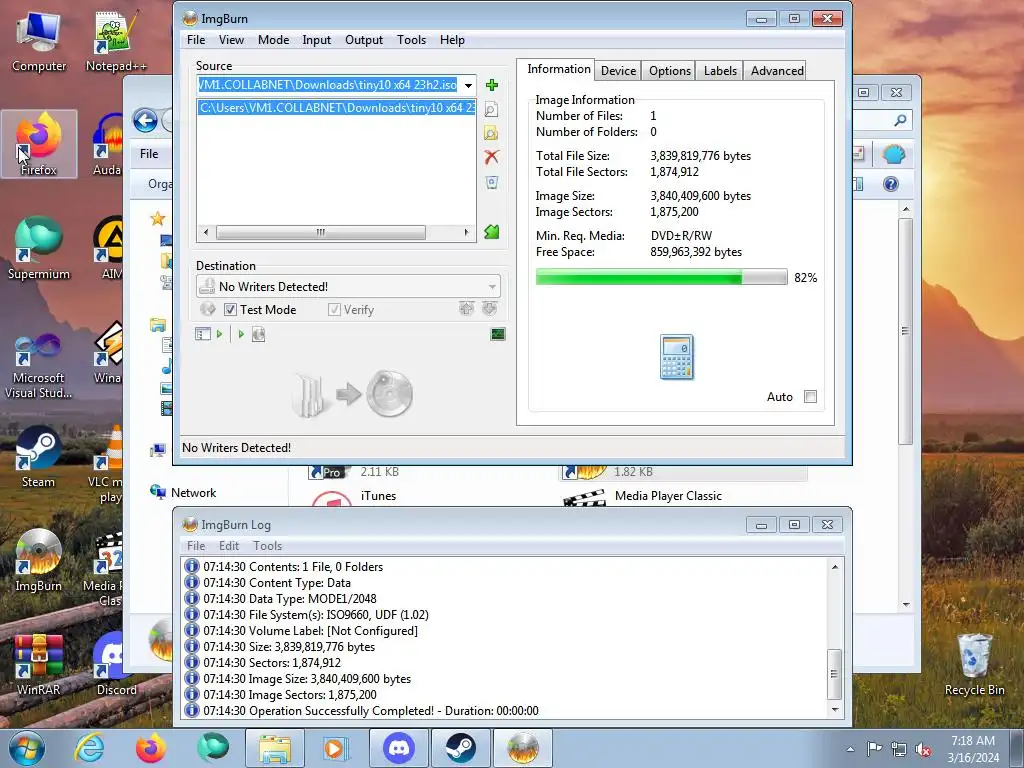Click Steam icon in taskbar
1024x768 pixels.
460,748
